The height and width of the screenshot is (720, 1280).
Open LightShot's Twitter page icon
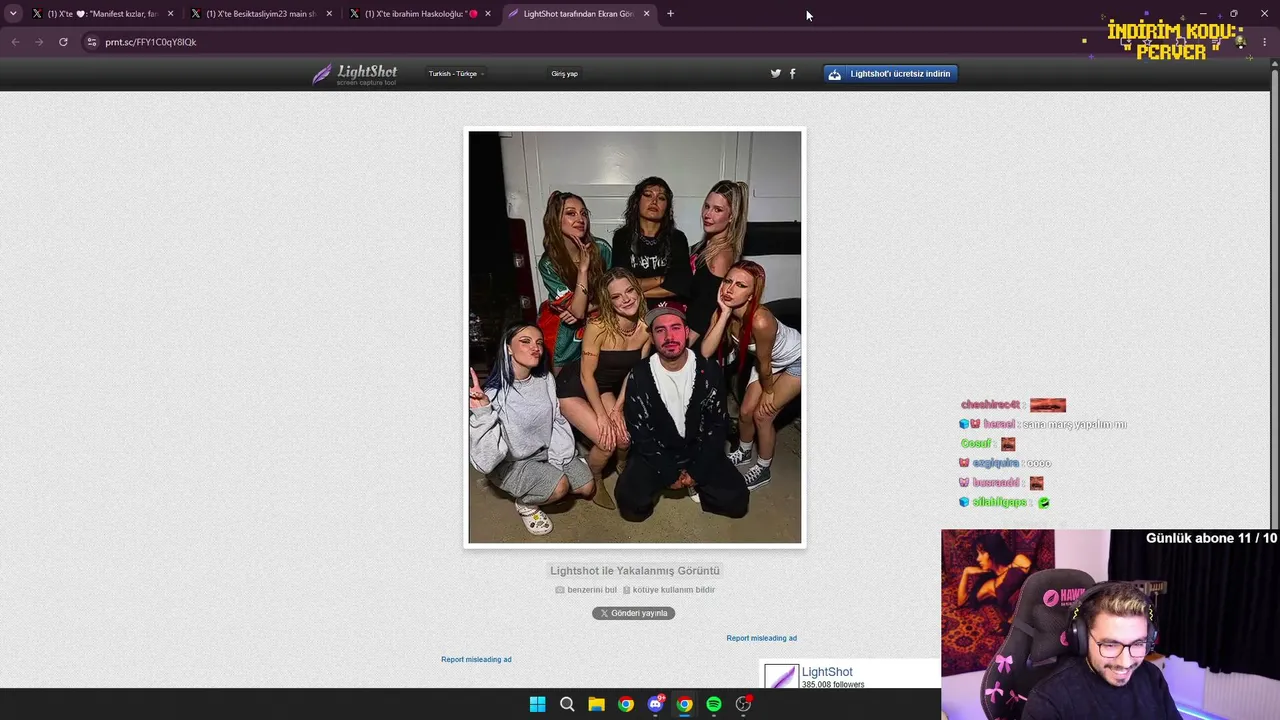pyautogui.click(x=775, y=73)
